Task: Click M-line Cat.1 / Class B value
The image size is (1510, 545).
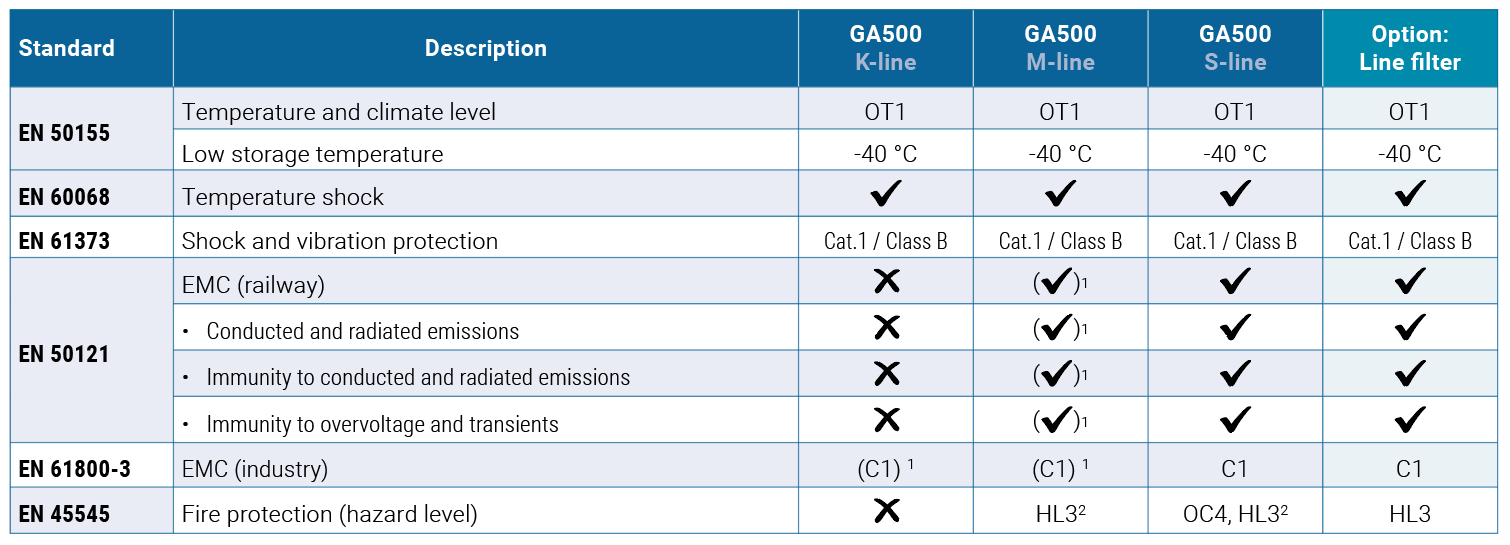Action: [x=1060, y=241]
